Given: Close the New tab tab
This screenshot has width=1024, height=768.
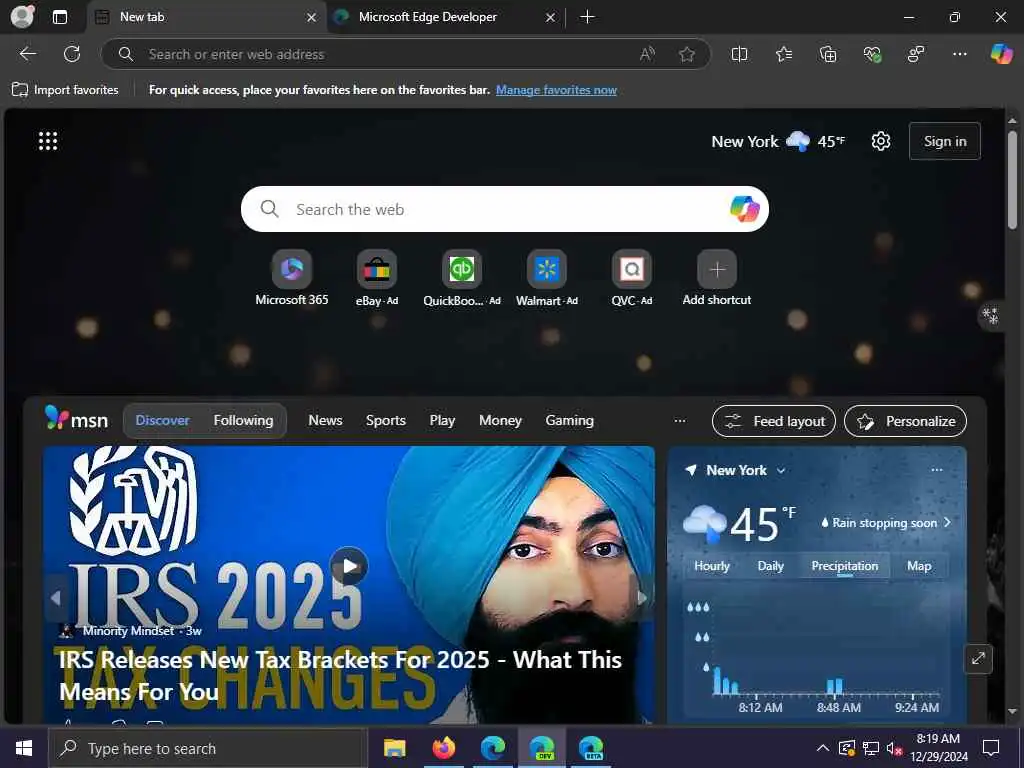Looking at the screenshot, I should coord(312,17).
